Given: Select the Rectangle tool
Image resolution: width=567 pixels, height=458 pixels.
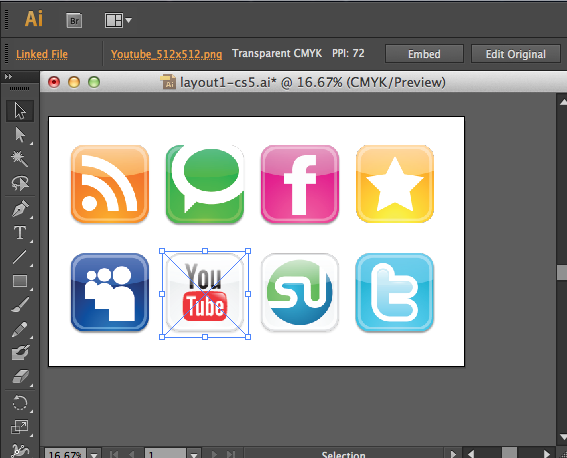Looking at the screenshot, I should coord(20,281).
